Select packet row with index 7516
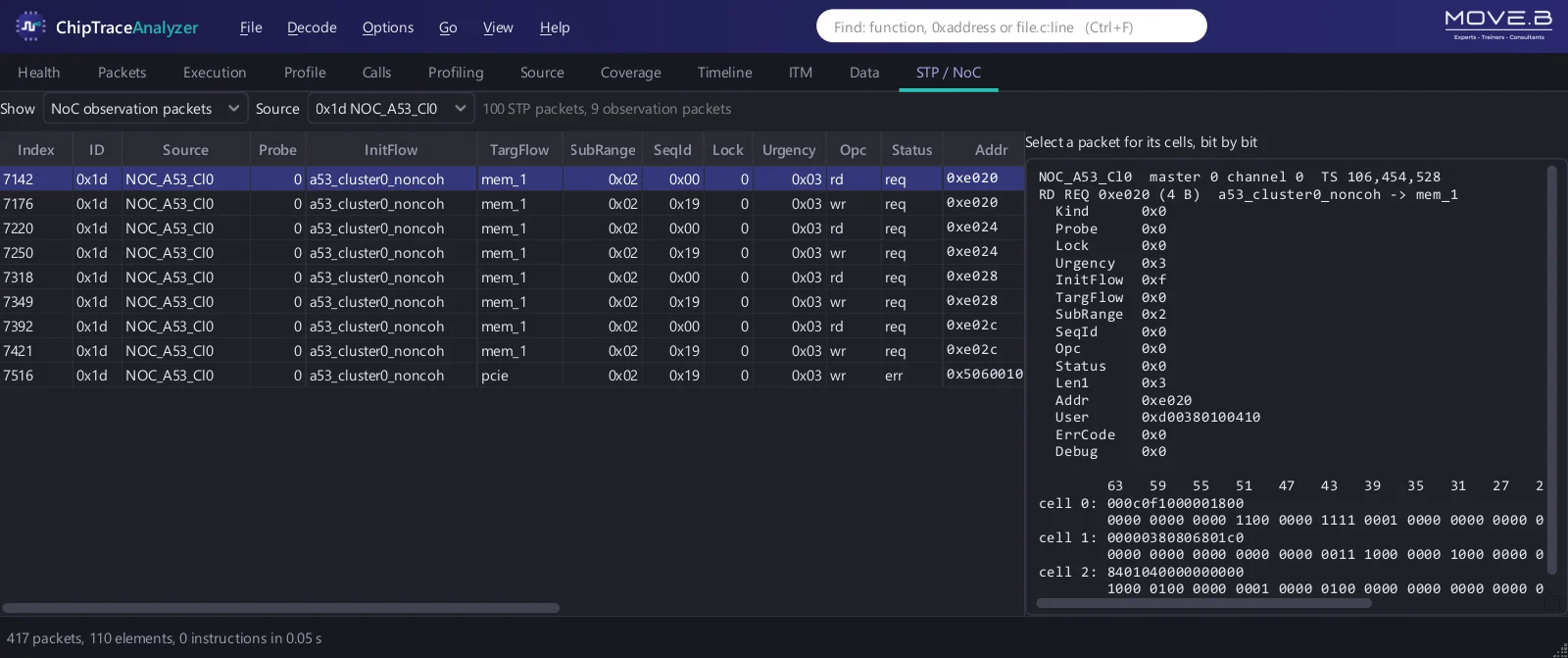 point(512,376)
